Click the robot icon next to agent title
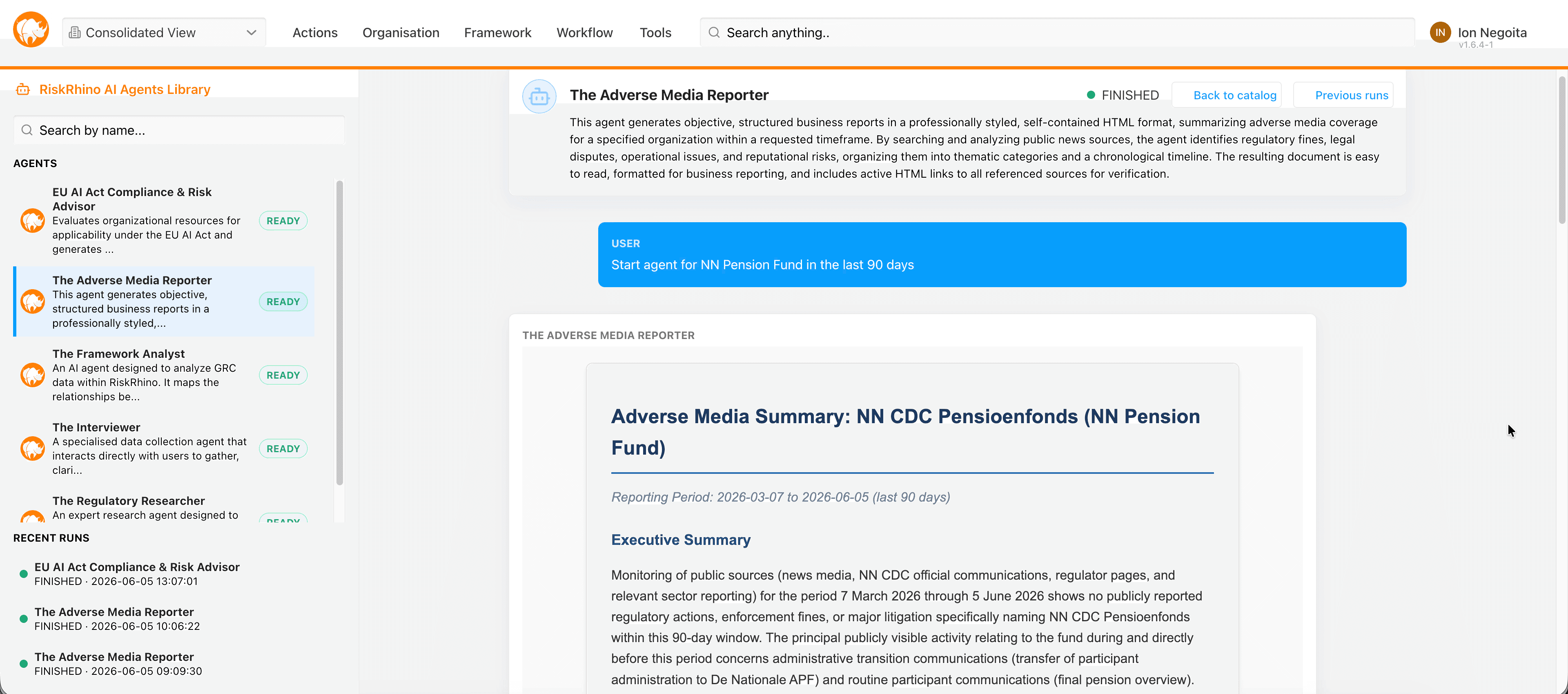The width and height of the screenshot is (1568, 694). [x=539, y=96]
